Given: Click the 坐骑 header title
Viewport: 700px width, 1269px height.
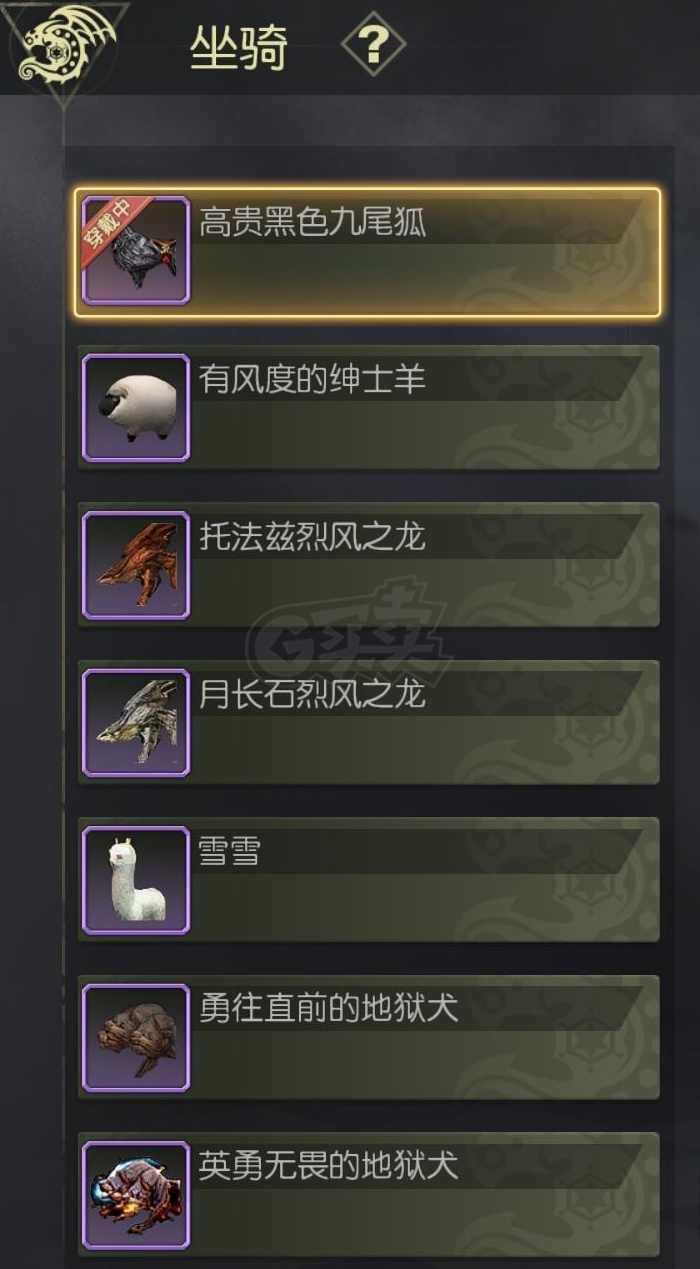Looking at the screenshot, I should (x=239, y=47).
